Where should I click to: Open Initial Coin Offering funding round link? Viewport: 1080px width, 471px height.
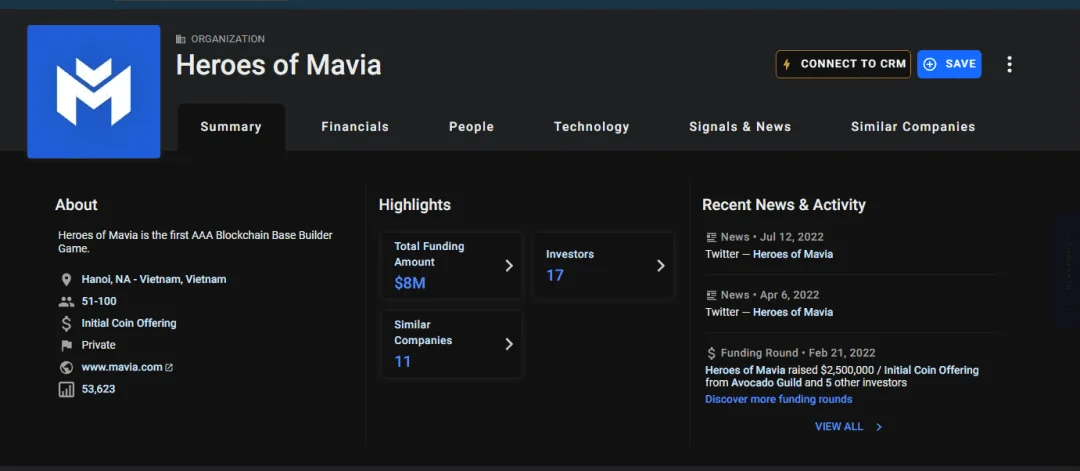[x=932, y=370]
